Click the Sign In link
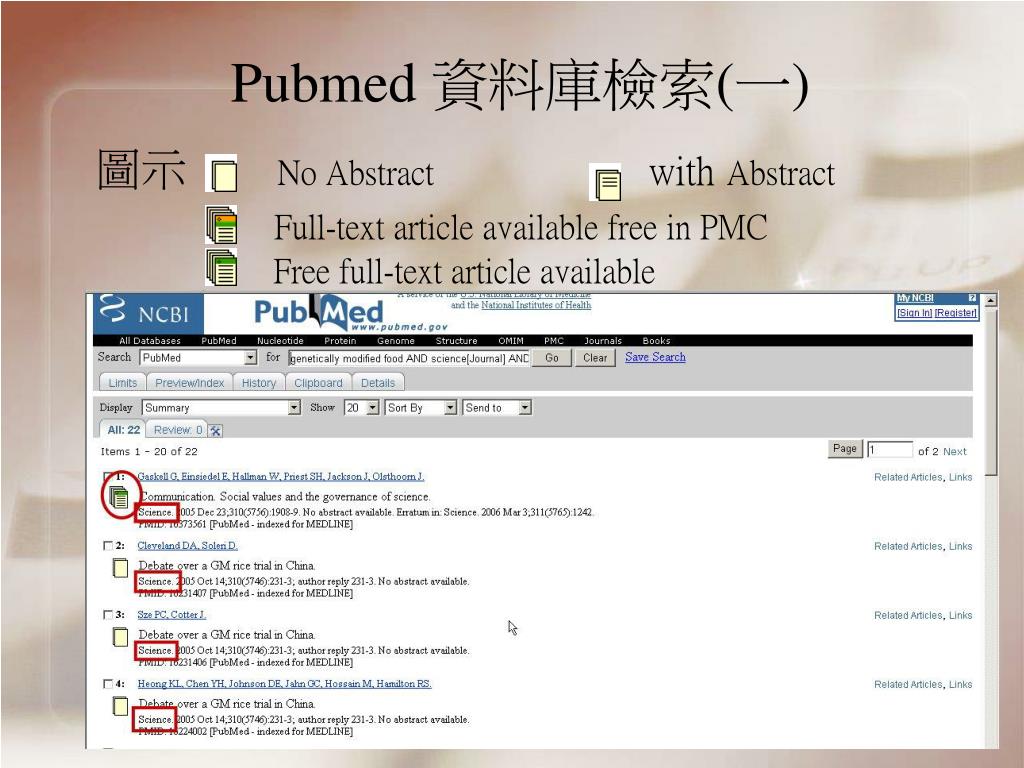This screenshot has width=1024, height=768. coord(914,313)
